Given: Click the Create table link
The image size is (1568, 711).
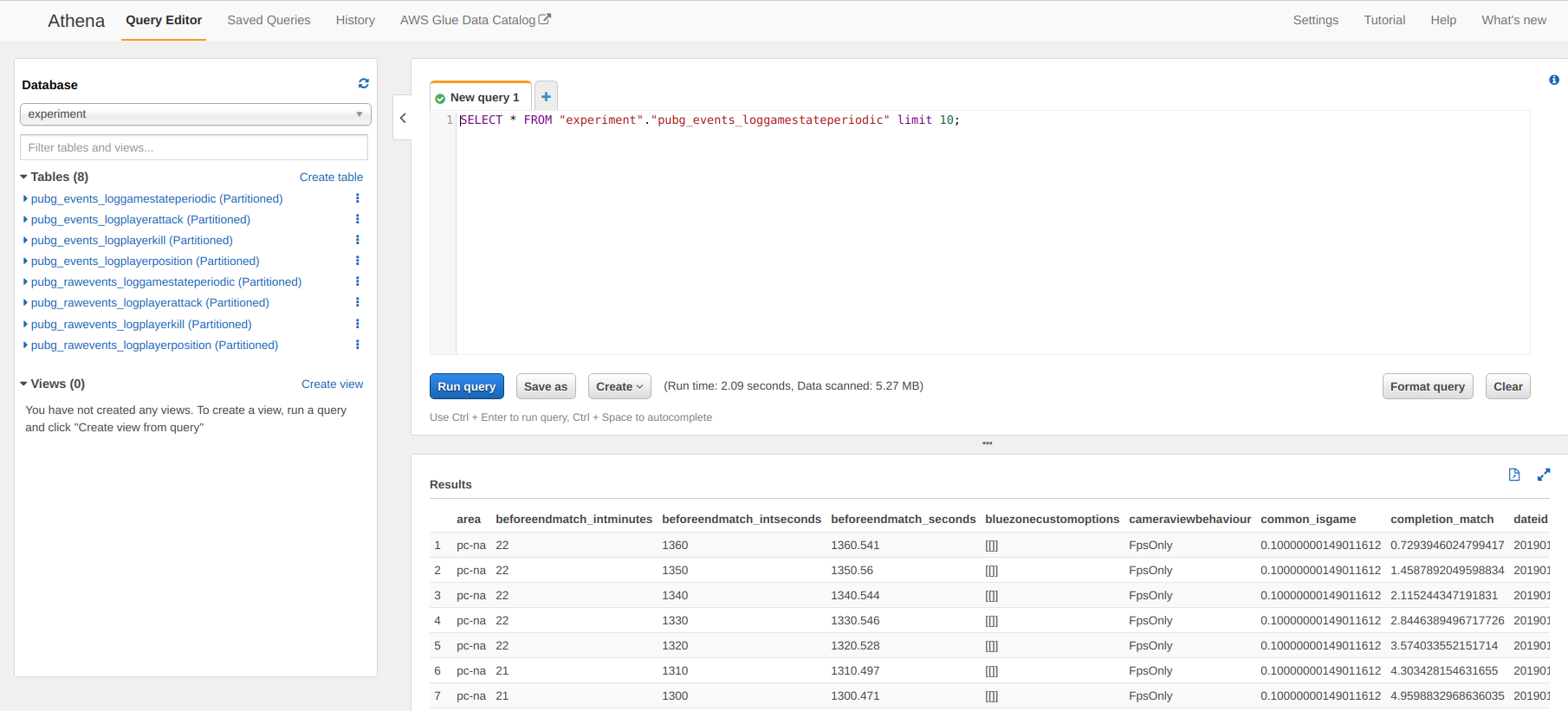Looking at the screenshot, I should point(331,177).
